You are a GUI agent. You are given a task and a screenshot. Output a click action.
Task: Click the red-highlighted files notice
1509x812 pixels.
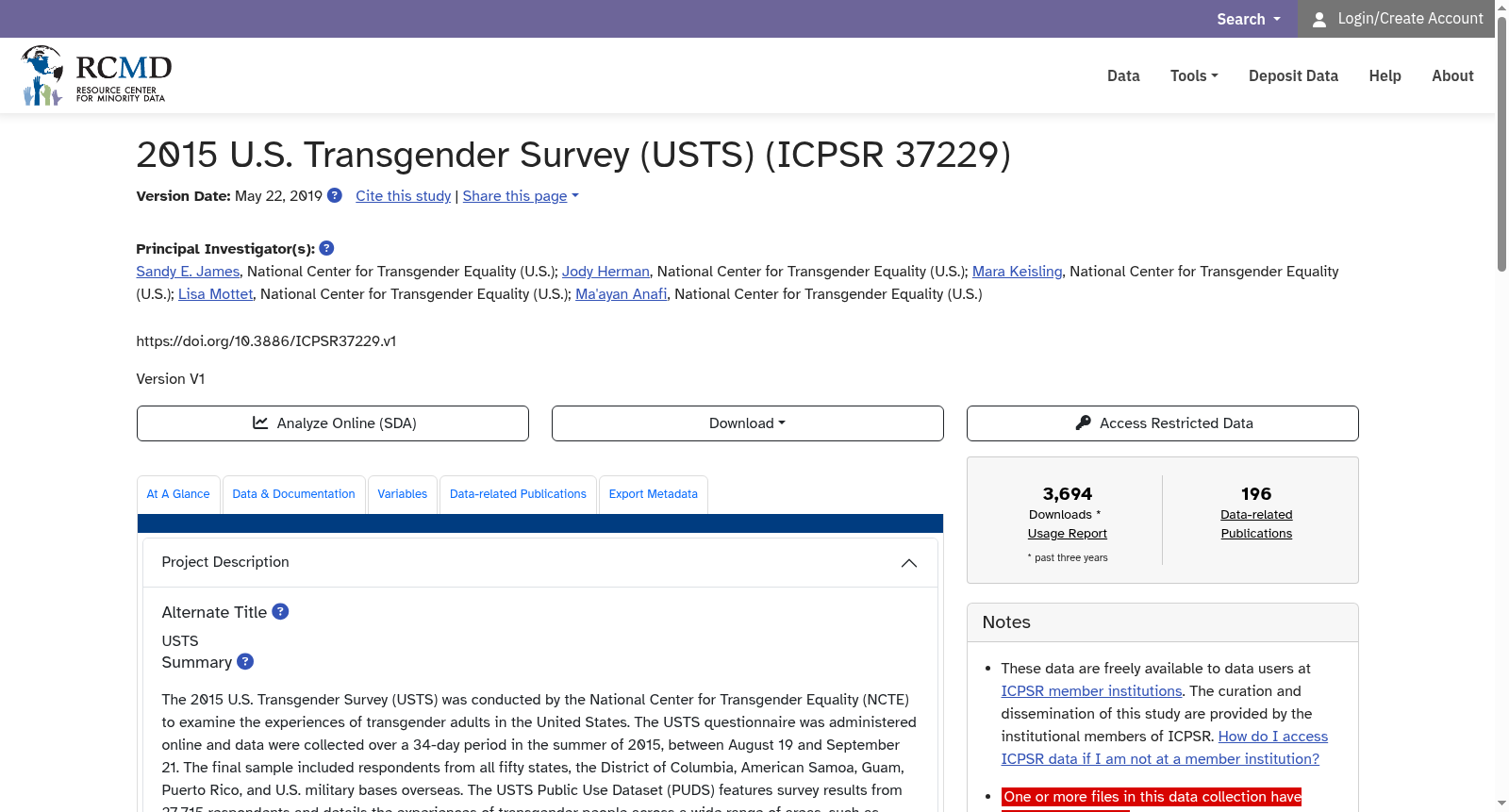1152,797
